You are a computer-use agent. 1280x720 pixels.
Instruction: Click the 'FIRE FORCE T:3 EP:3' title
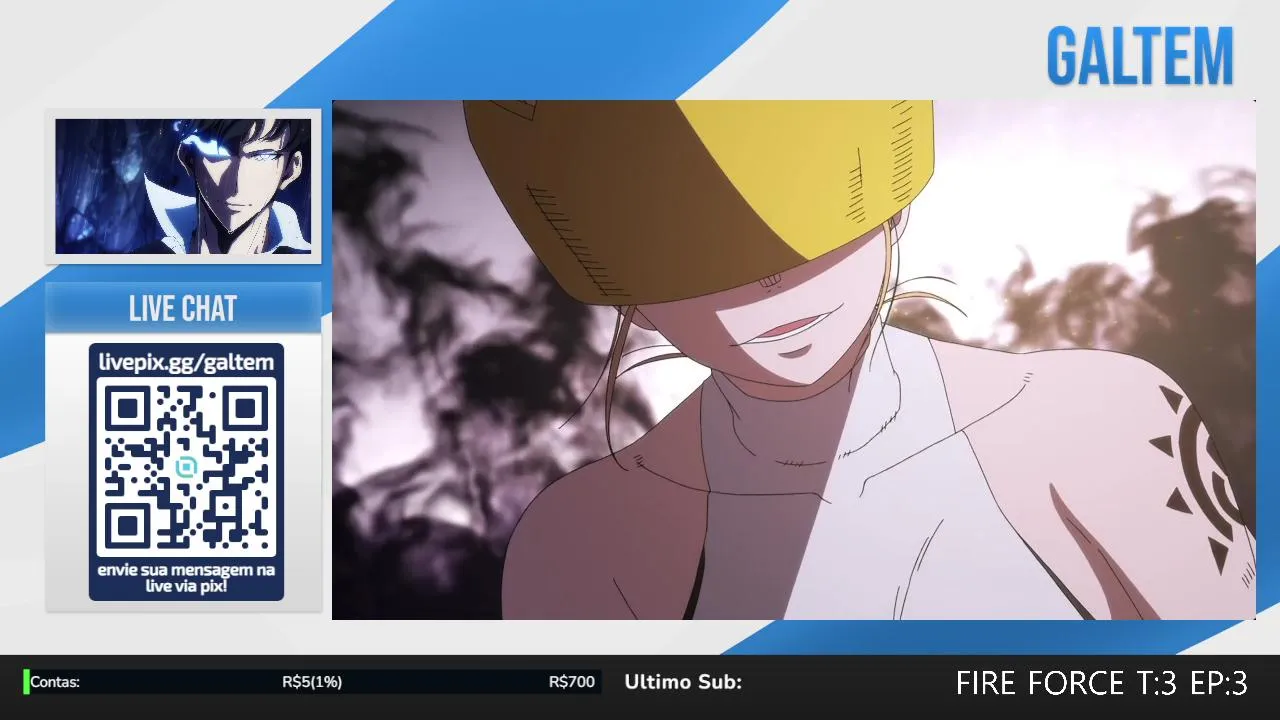point(1102,683)
